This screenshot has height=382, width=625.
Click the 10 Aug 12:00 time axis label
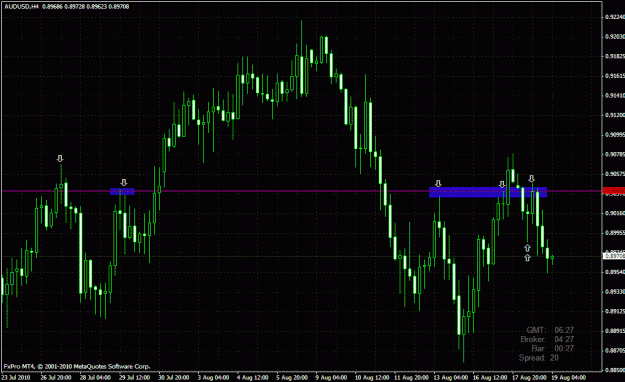pos(372,377)
